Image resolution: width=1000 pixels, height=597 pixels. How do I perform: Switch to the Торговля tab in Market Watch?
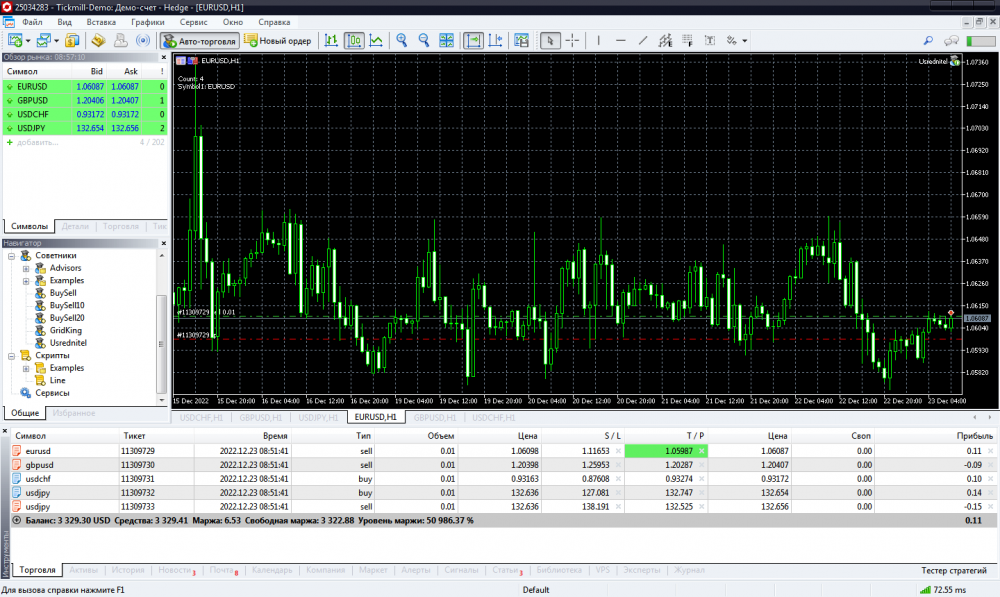[121, 226]
